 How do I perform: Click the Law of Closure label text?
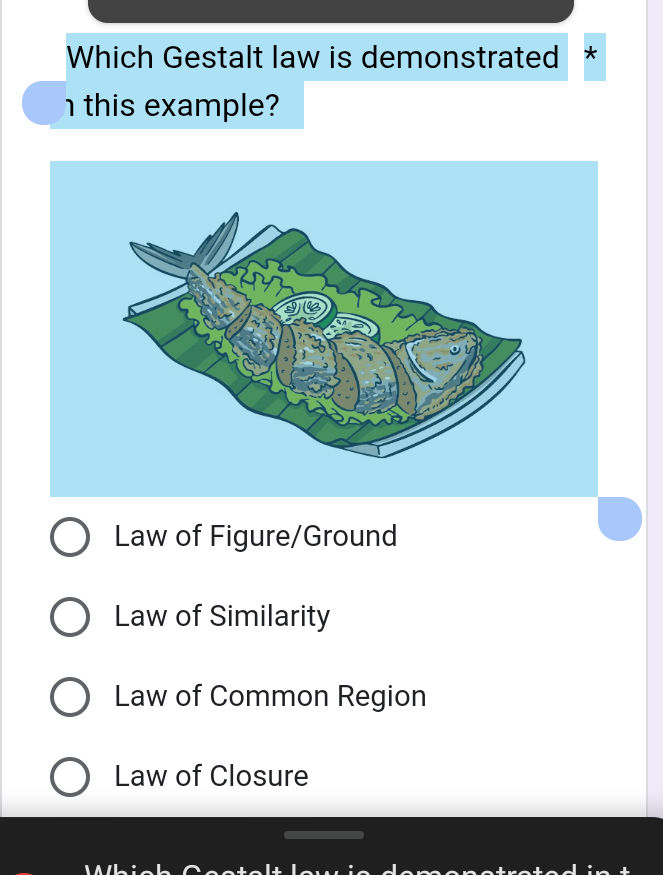point(211,777)
